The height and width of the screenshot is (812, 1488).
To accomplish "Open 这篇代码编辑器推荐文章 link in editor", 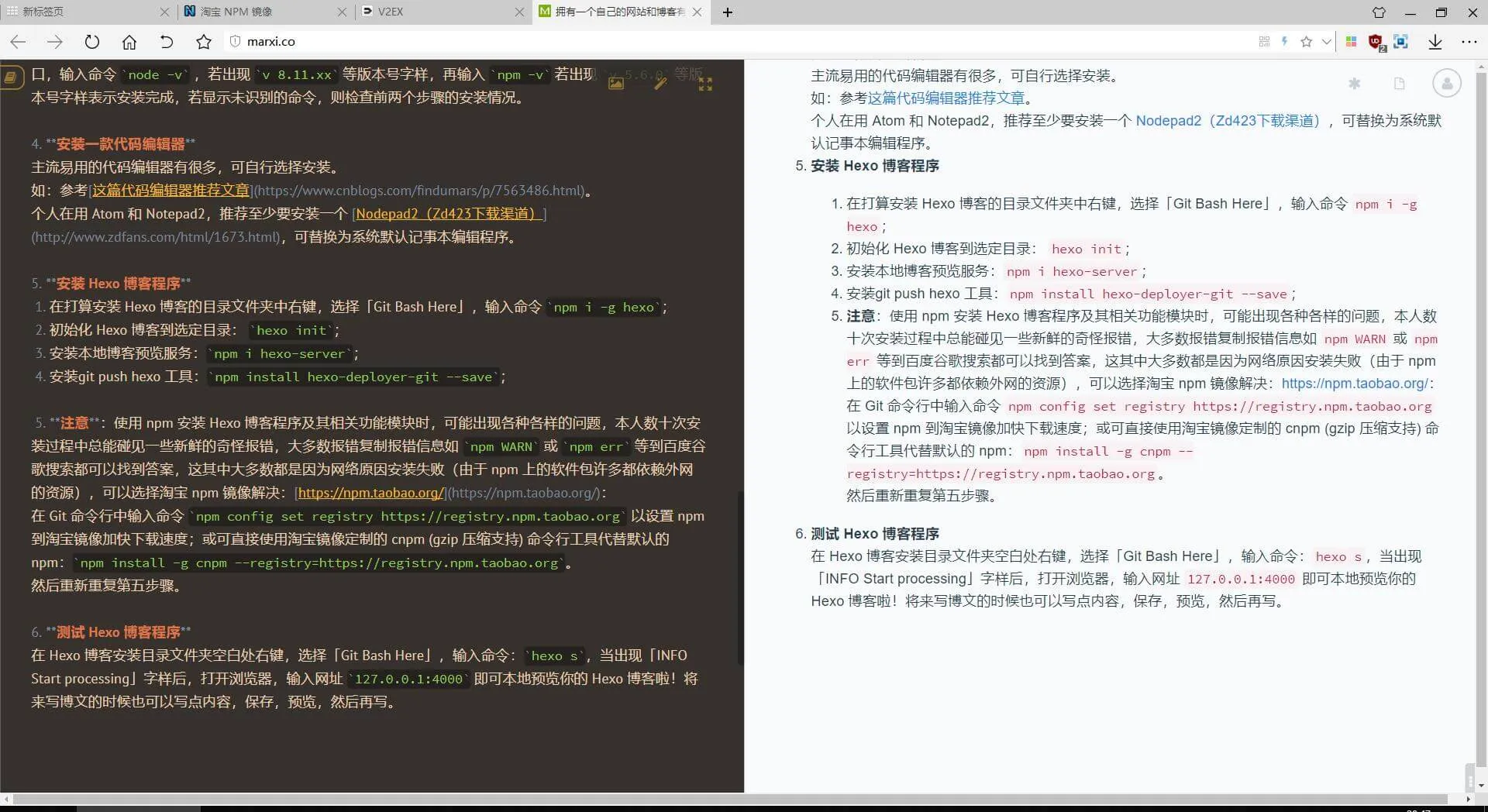I will 170,191.
